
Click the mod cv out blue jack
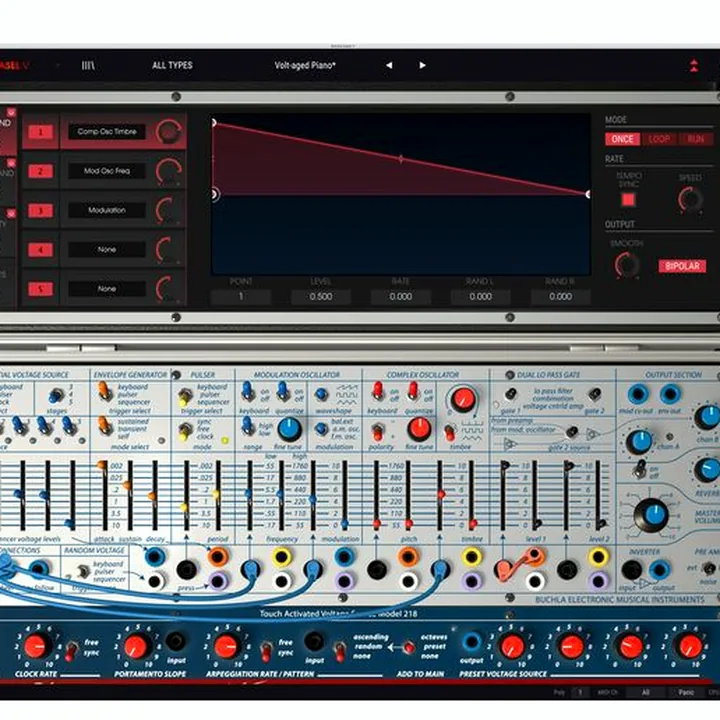pos(638,394)
